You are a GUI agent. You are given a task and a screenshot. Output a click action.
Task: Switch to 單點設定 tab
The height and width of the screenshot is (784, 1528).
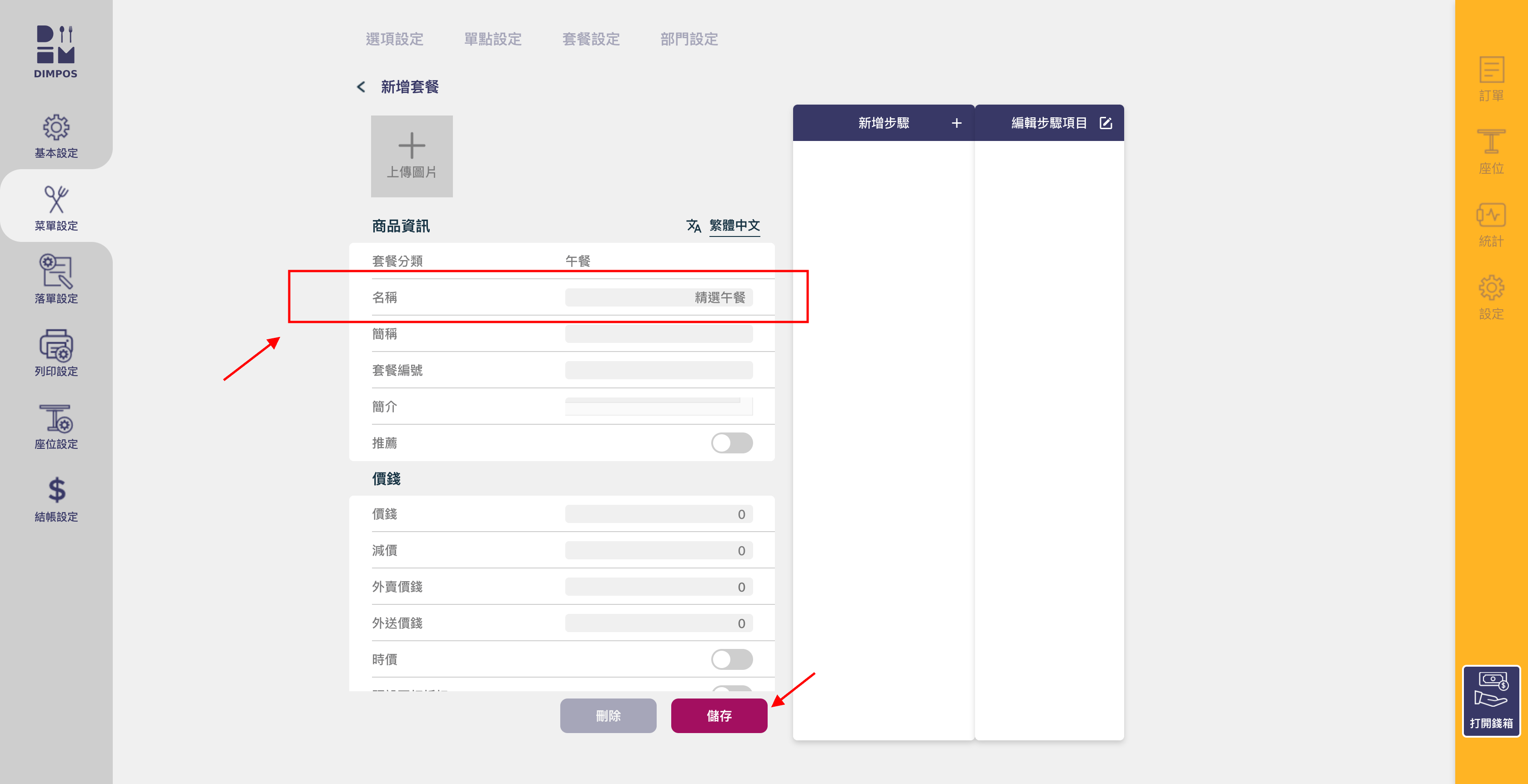(x=493, y=39)
